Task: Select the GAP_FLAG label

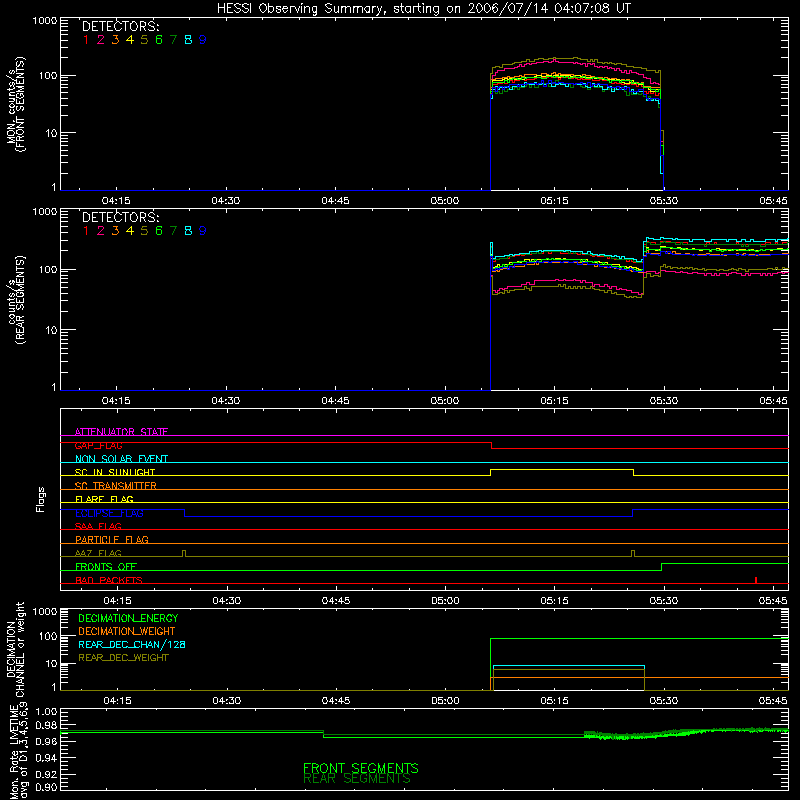Action: click(98, 445)
